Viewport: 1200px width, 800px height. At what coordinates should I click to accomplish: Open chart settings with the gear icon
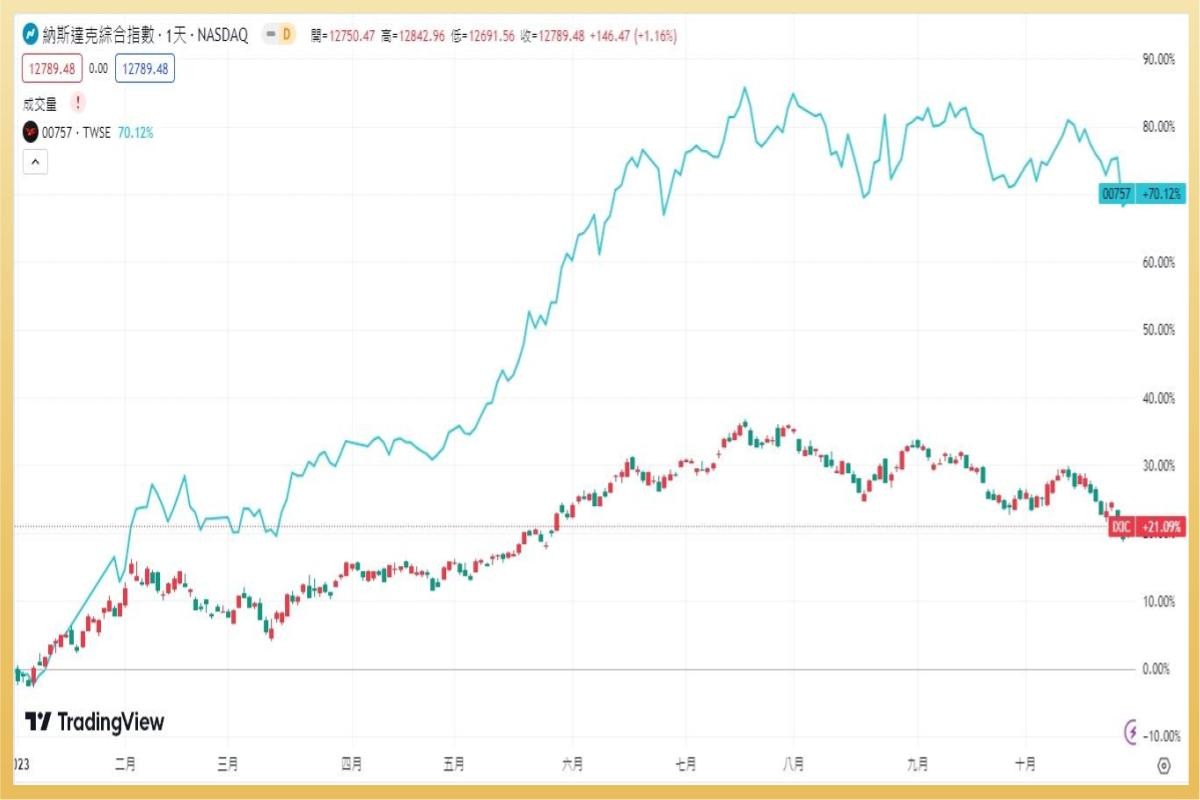coord(1164,765)
